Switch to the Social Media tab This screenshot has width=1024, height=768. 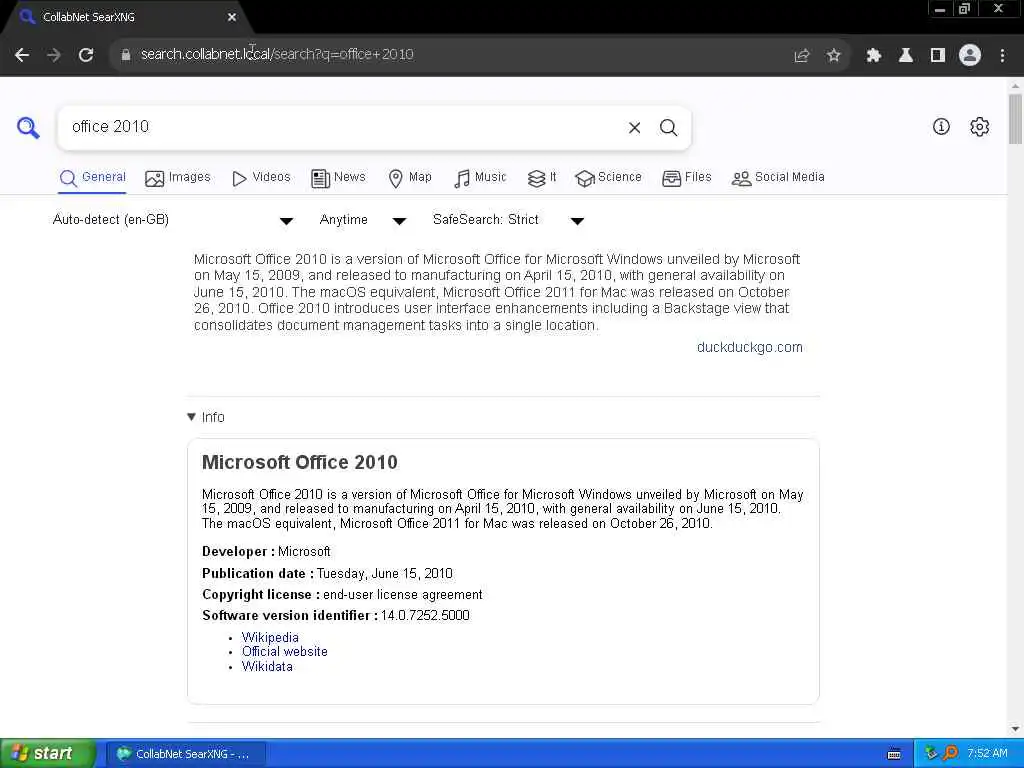click(778, 178)
